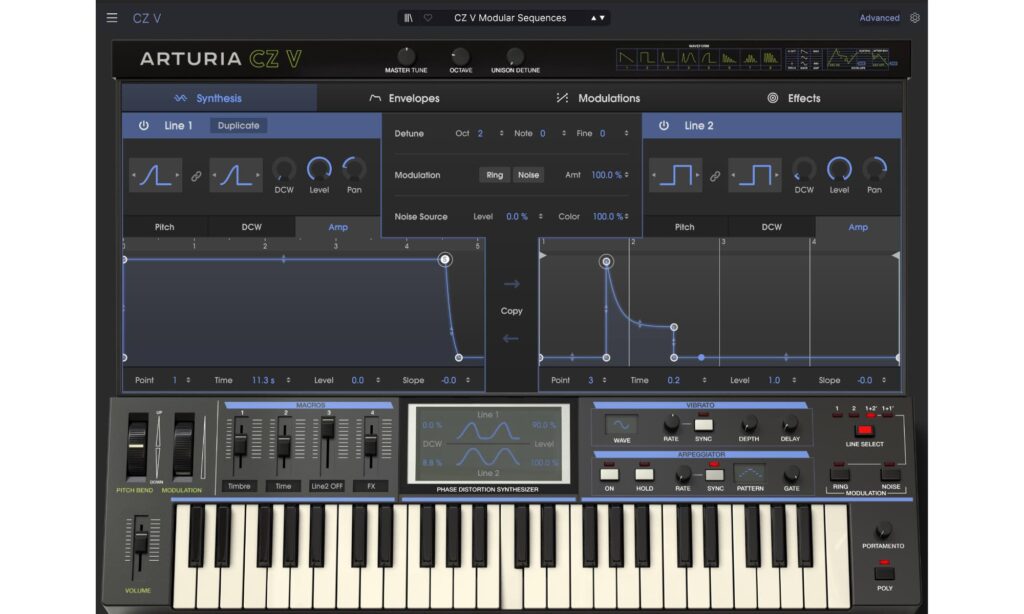This screenshot has width=1024, height=614.
Task: Adjust the Modulation Amt stepper
Action: click(x=626, y=175)
